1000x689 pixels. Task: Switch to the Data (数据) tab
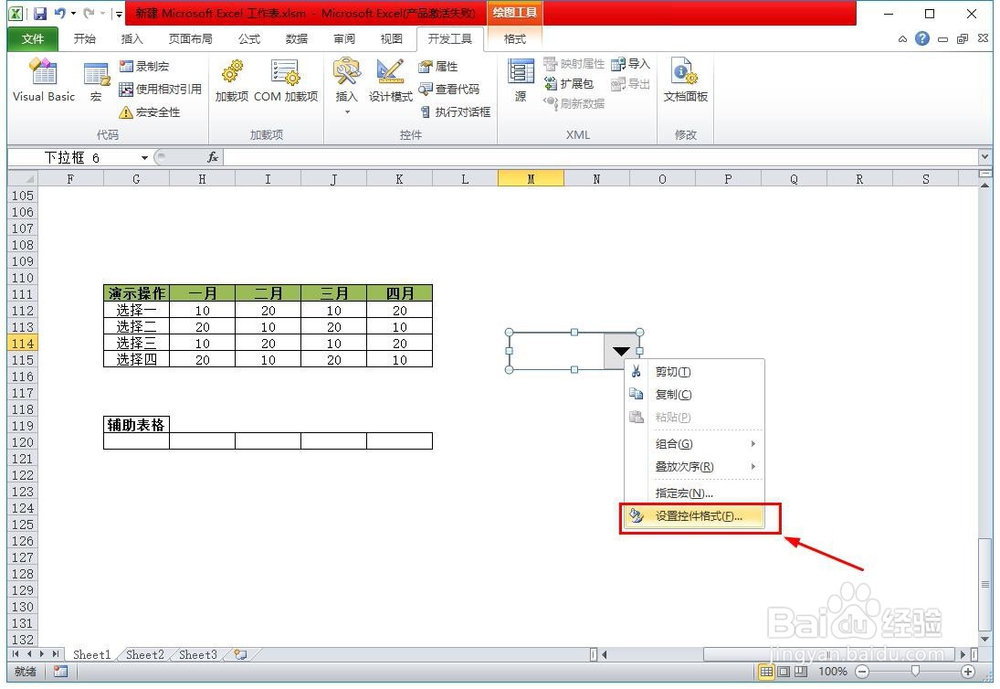click(296, 39)
